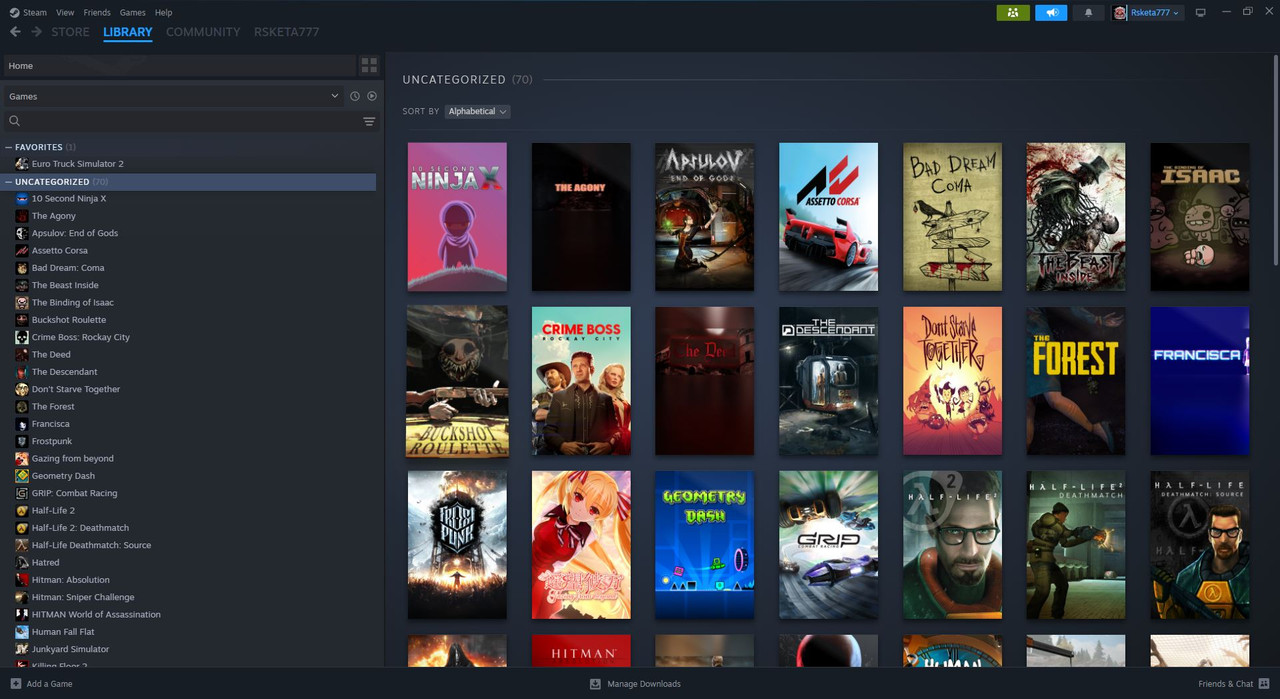Select Human Fall Flat sidebar icon
This screenshot has height=699, width=1280.
pos(22,632)
